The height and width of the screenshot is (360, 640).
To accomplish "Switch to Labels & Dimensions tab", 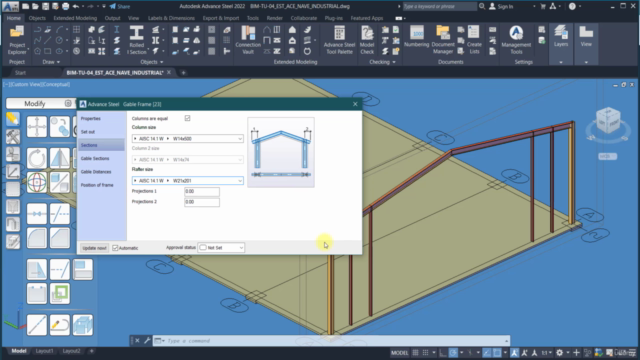I will [x=171, y=18].
